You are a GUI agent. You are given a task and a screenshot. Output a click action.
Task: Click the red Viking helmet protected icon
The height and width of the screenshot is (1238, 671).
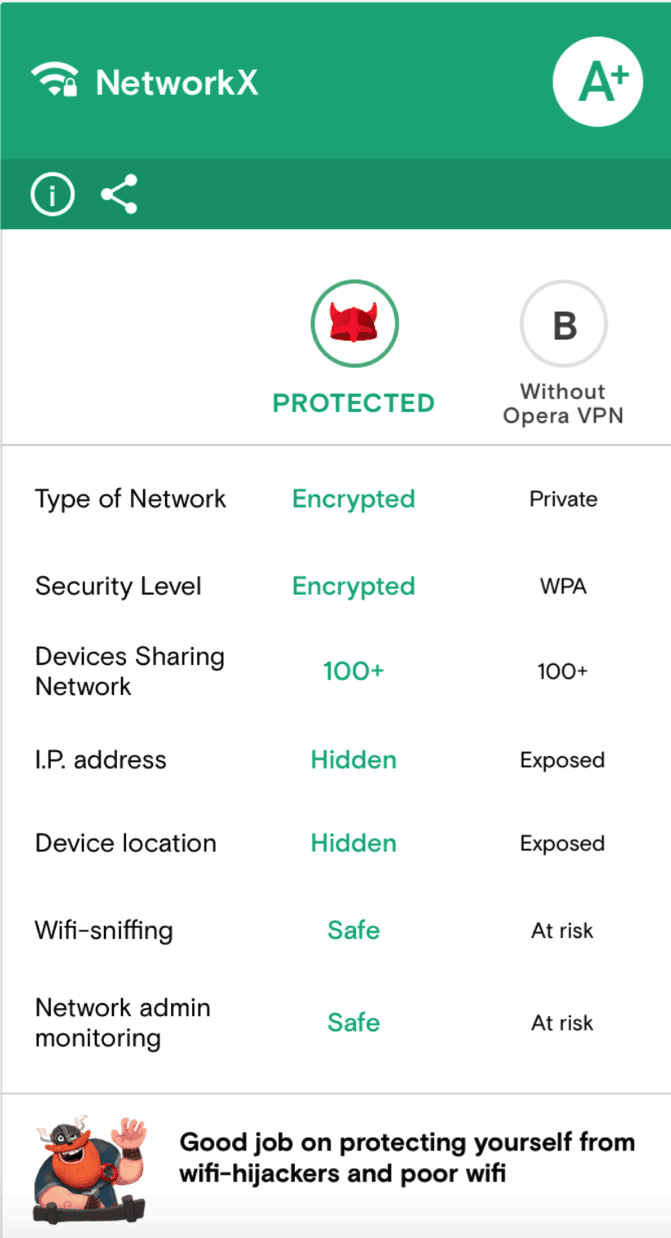coord(354,324)
